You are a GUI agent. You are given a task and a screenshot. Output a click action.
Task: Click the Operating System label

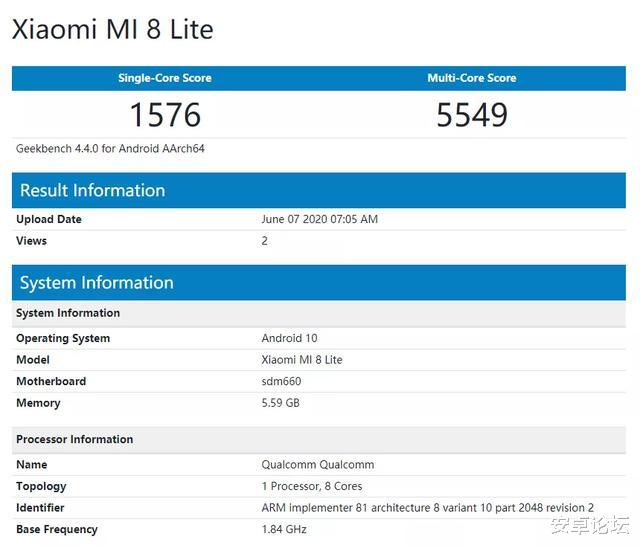[x=63, y=338]
